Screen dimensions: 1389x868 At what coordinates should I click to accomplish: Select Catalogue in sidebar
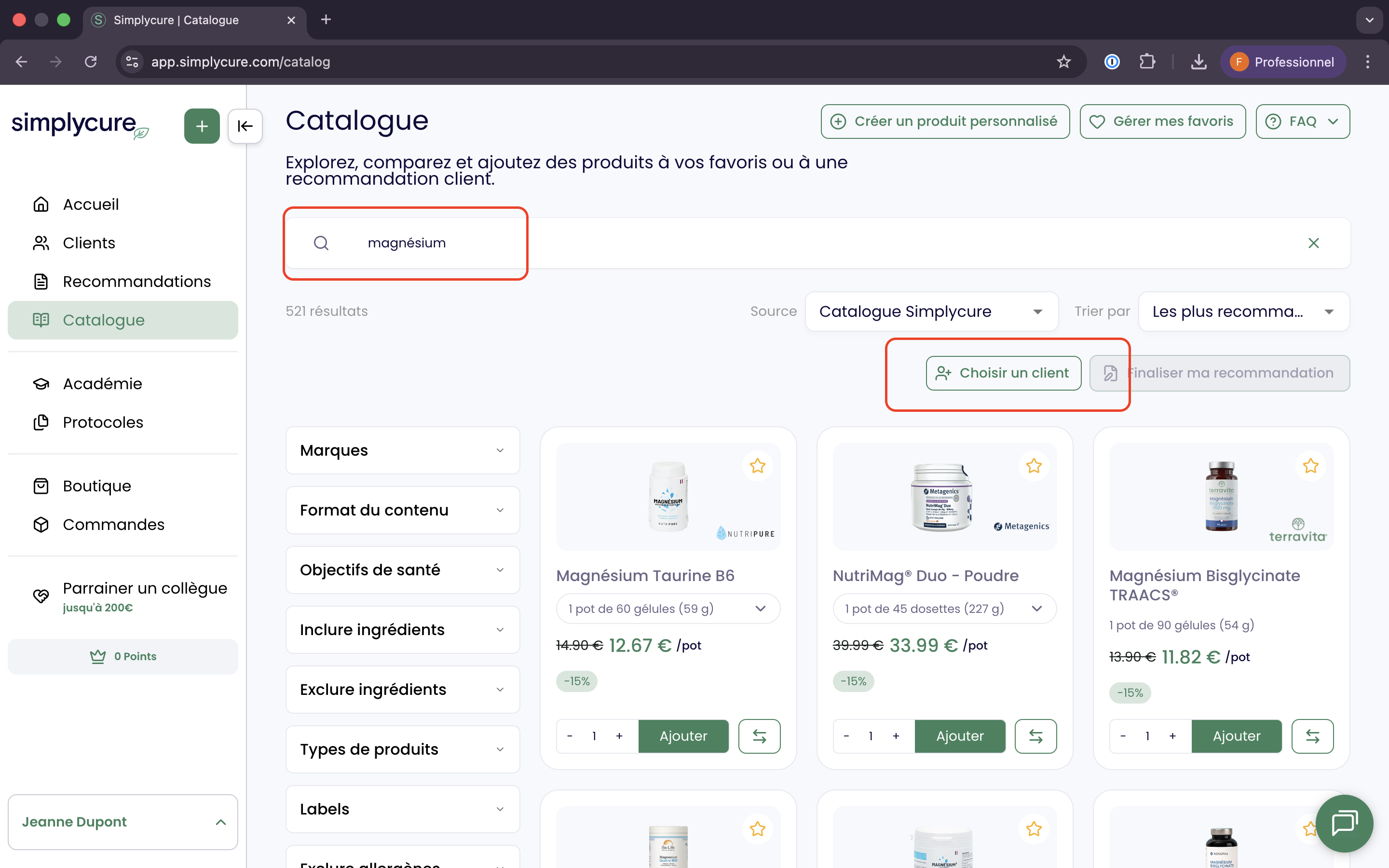point(123,320)
